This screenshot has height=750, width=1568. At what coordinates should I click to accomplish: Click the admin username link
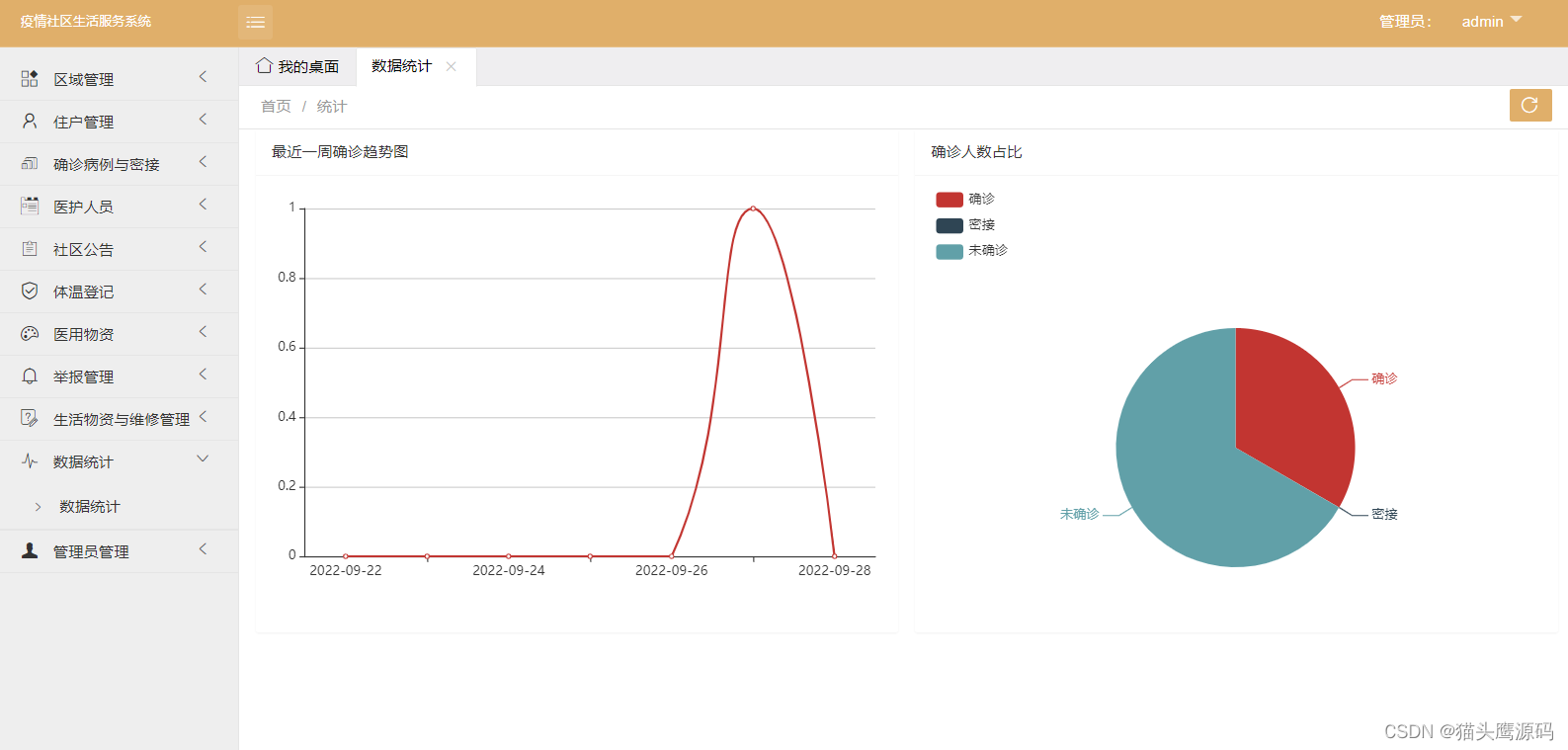coord(1482,22)
